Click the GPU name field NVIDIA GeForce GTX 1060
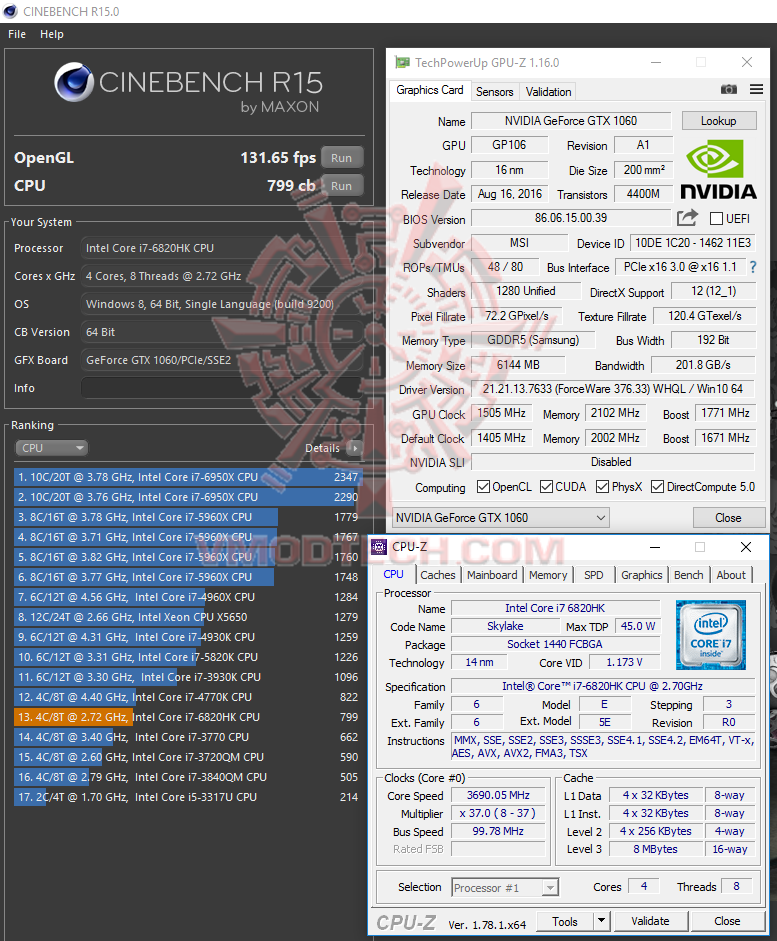Image resolution: width=777 pixels, height=941 pixels. (571, 121)
